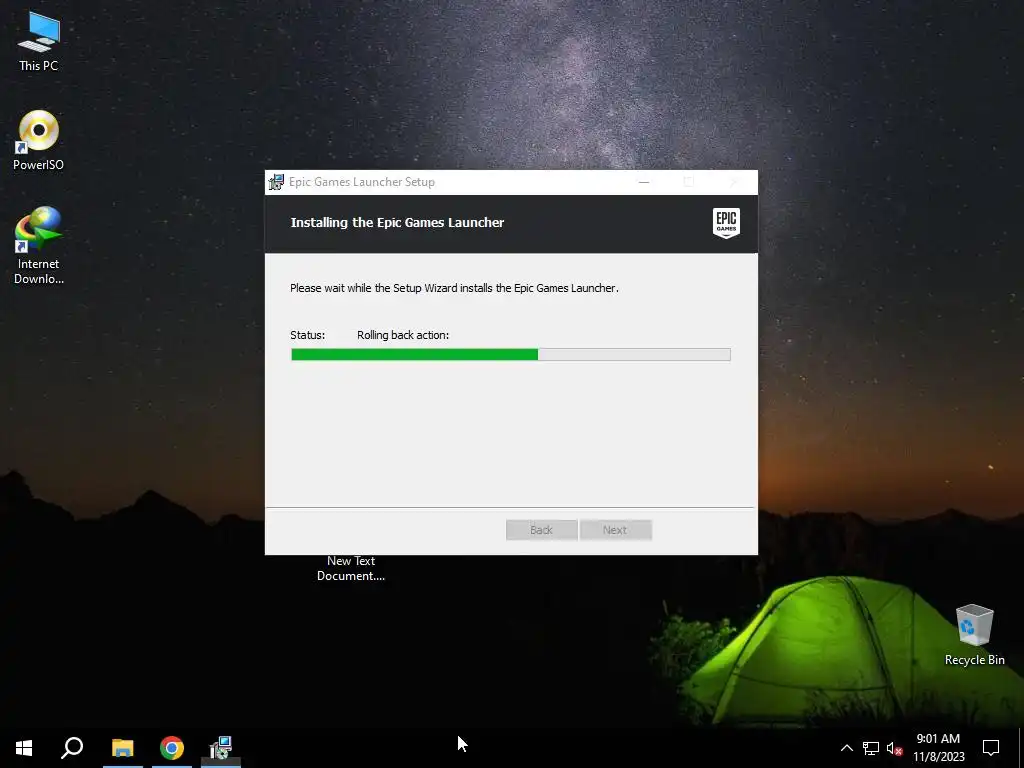Open File Explorer from the taskbar
This screenshot has width=1024, height=768.
123,748
